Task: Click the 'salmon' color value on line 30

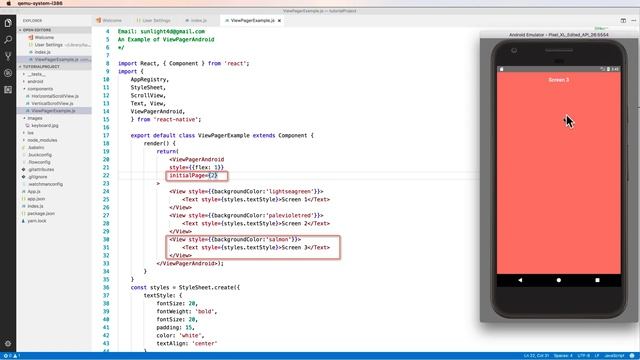Action: coord(278,240)
